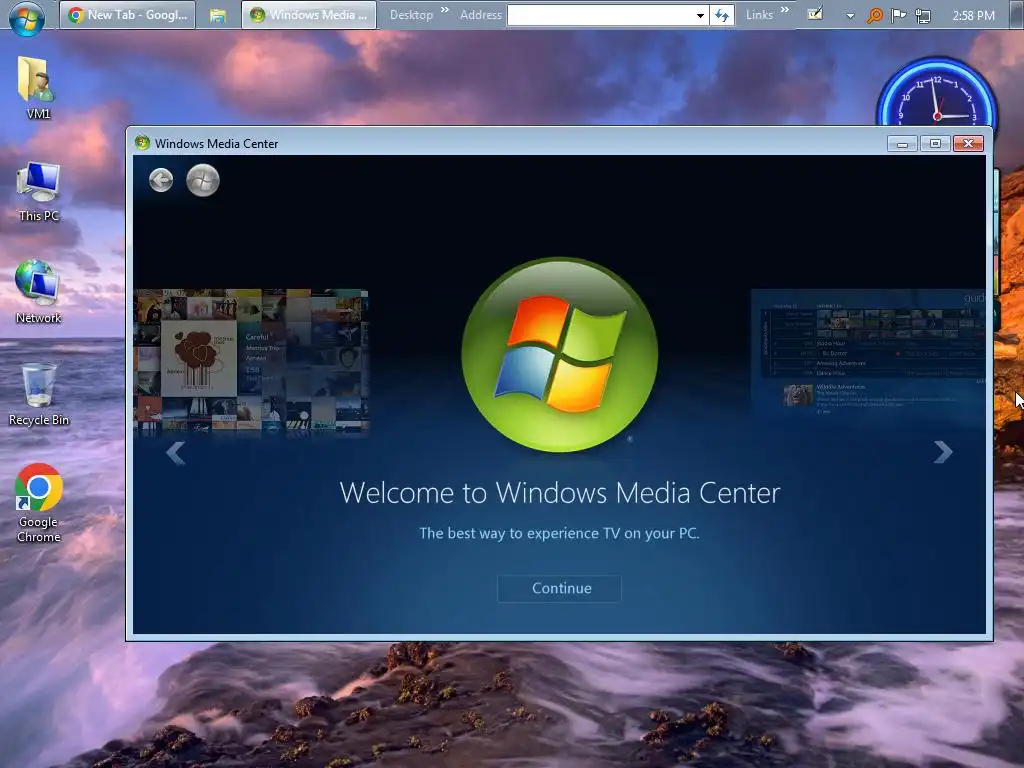
Task: Close the Windows Media Center window
Action: [968, 144]
